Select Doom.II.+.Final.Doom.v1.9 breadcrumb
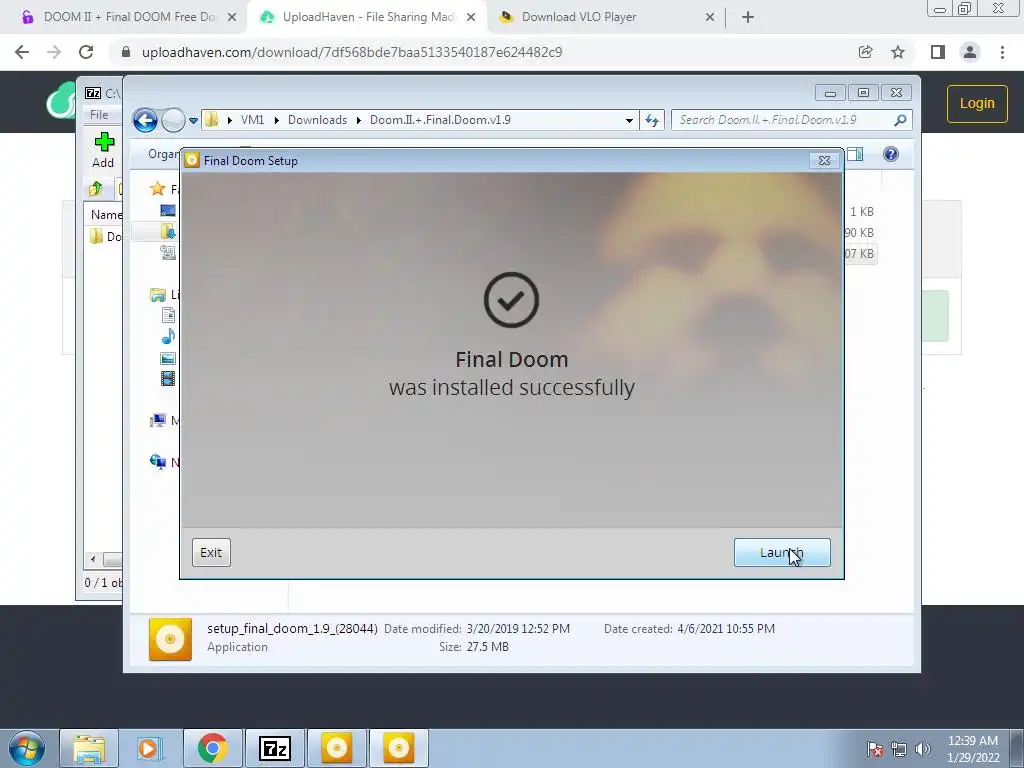Image resolution: width=1024 pixels, height=768 pixels. click(x=440, y=120)
